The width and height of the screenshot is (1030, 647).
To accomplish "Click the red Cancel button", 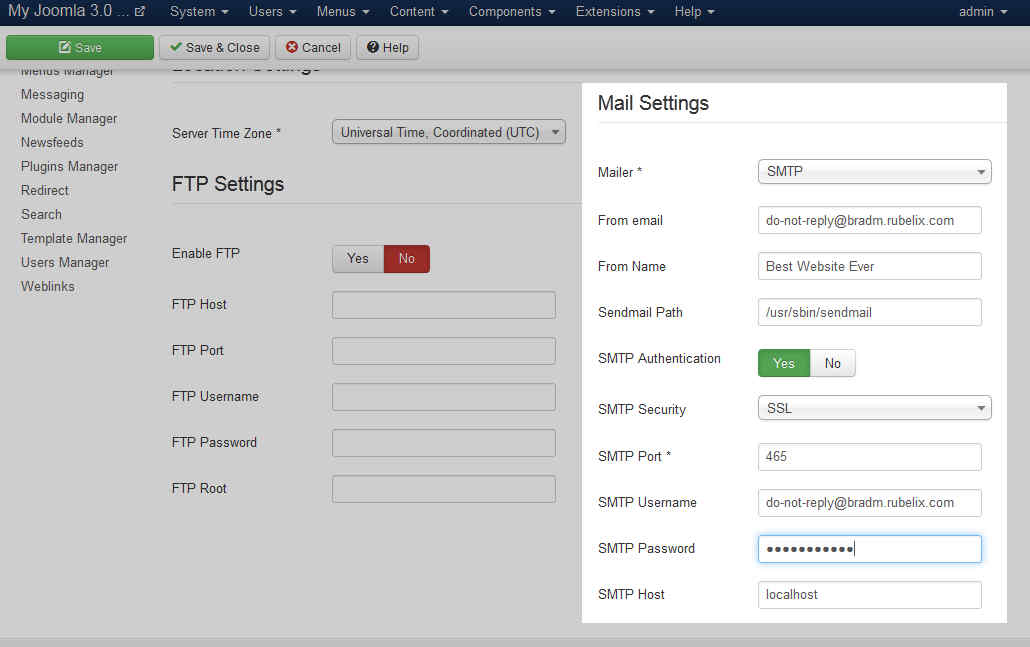I will click(x=313, y=47).
